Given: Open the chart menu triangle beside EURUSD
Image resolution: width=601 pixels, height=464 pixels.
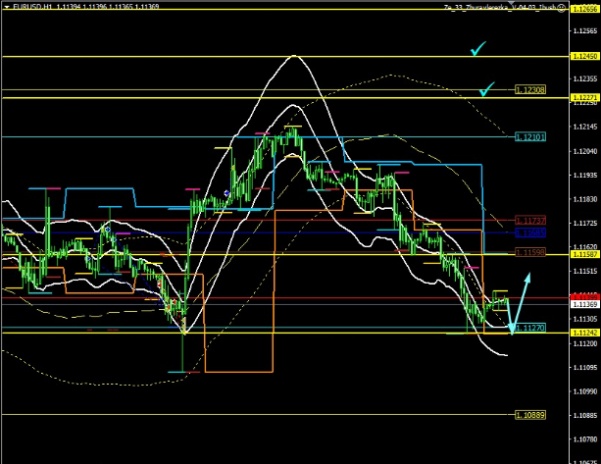Looking at the screenshot, I should pos(9,6).
